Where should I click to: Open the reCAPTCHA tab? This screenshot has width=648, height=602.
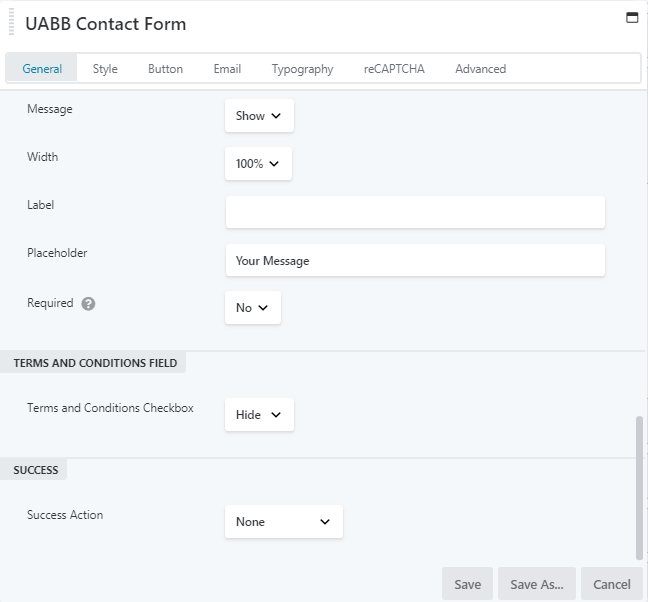[x=394, y=69]
